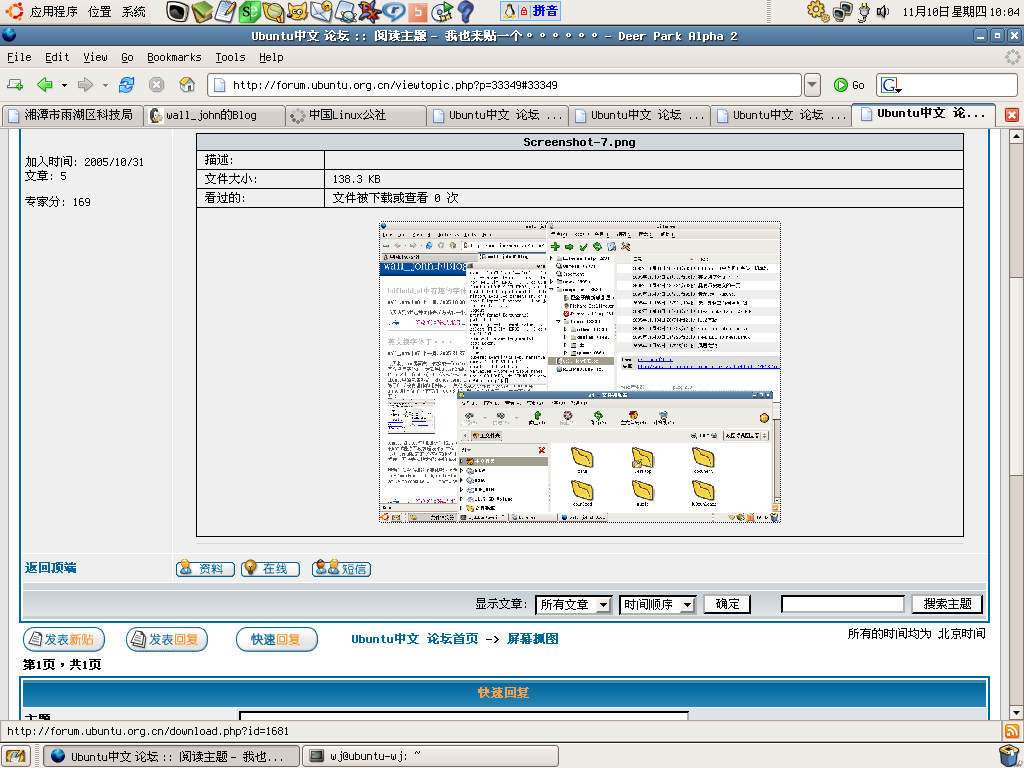Open the trash icon in bottom panel

(x=1009, y=756)
